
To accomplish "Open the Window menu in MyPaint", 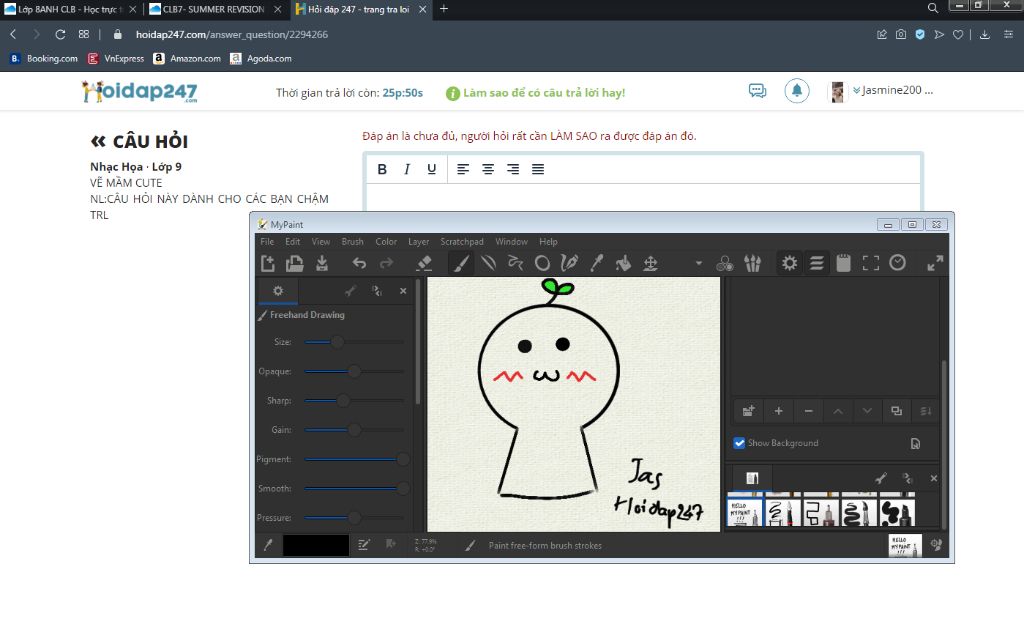I will [511, 242].
